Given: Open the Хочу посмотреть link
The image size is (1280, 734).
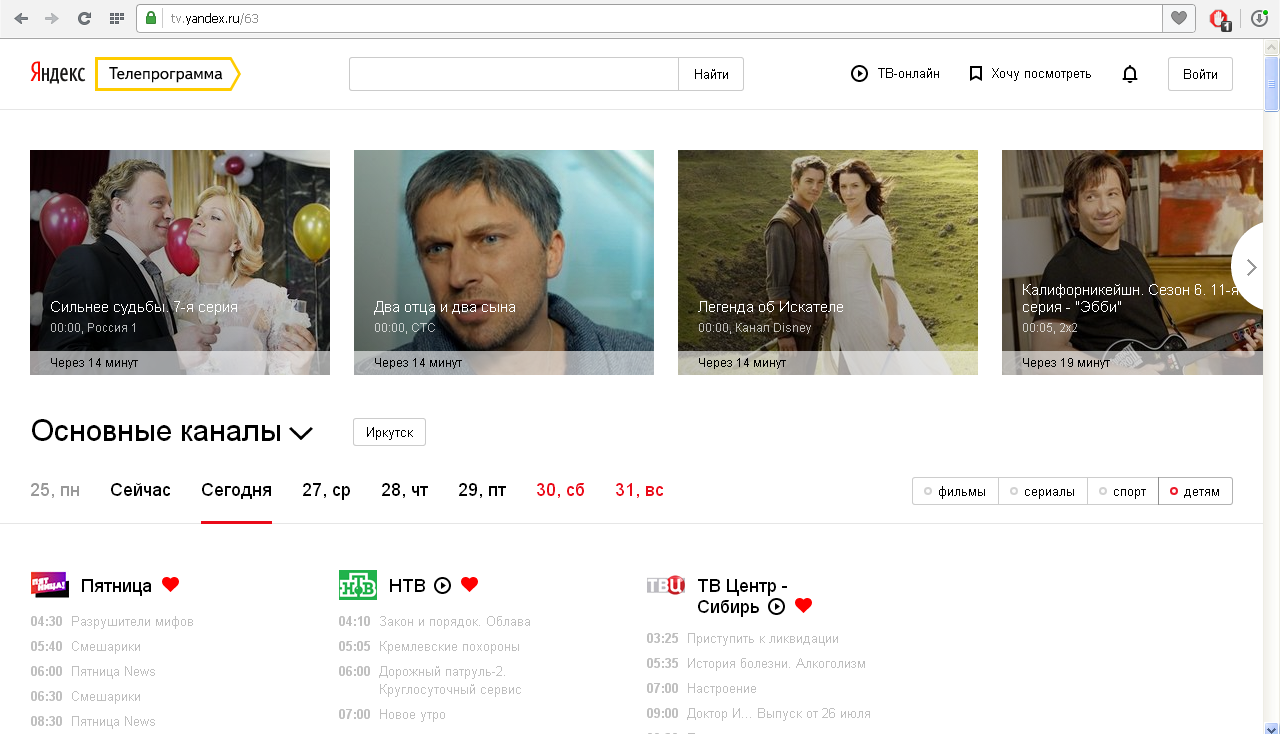Looking at the screenshot, I should pyautogui.click(x=1030, y=74).
